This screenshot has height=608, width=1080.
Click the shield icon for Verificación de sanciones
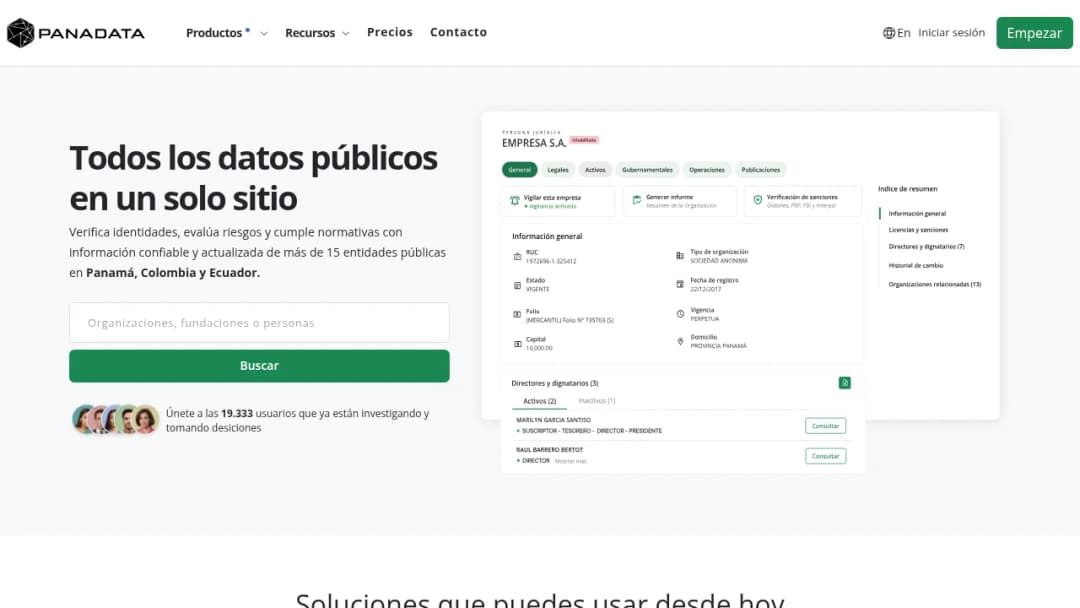point(758,200)
